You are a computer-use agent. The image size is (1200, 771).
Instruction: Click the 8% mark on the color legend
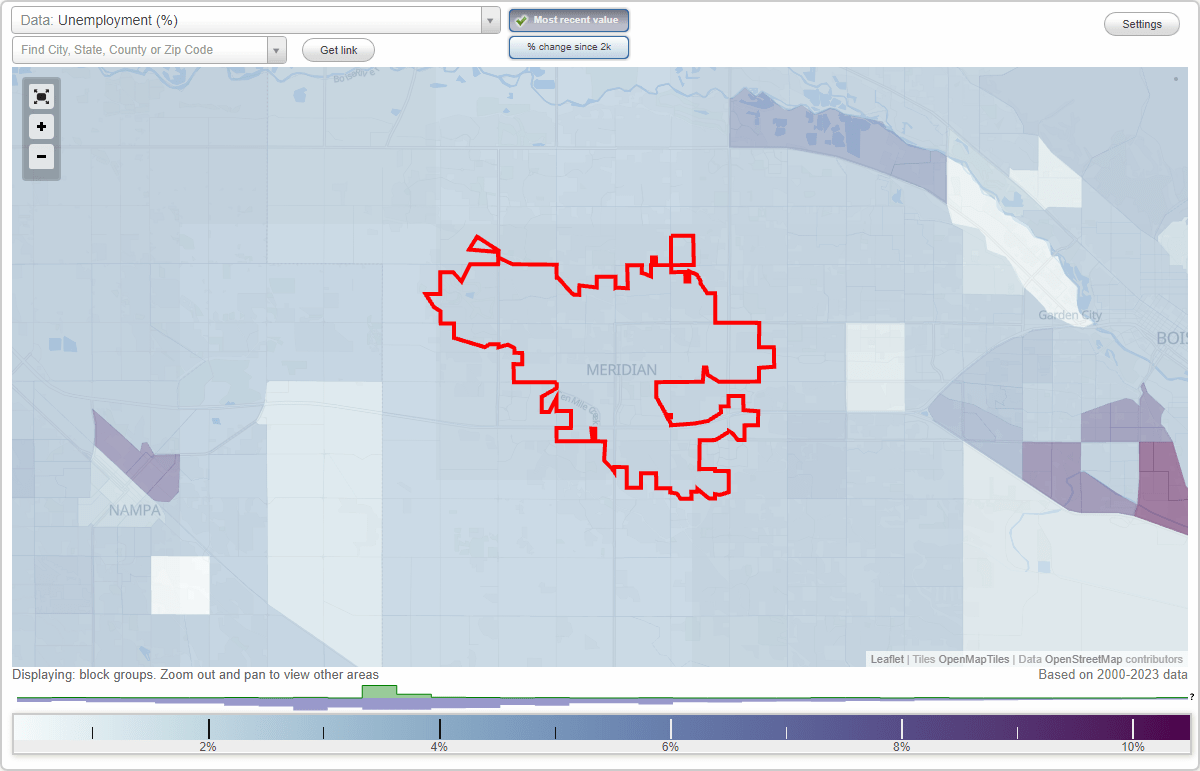click(901, 746)
